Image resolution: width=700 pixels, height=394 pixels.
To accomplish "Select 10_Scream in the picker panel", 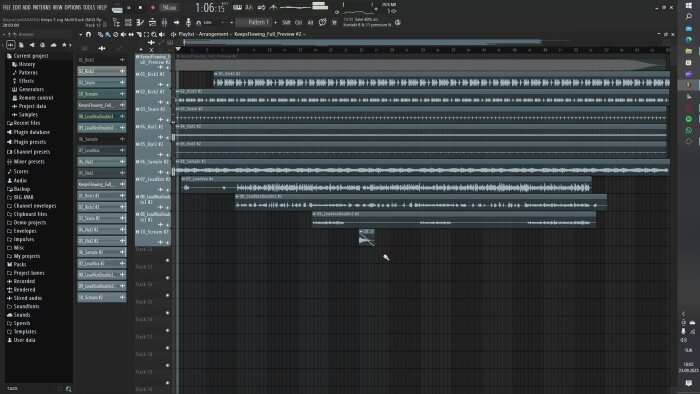I will pyautogui.click(x=101, y=94).
